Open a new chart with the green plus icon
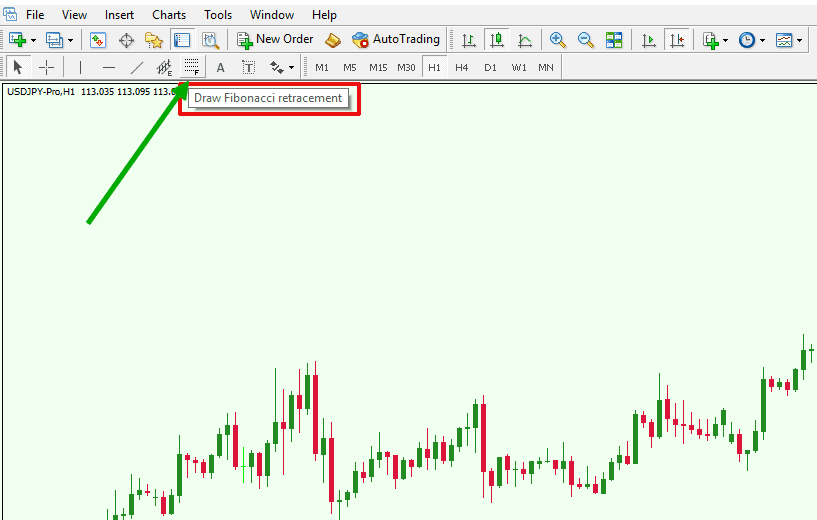Screen dimensions: 817x520 (17, 40)
